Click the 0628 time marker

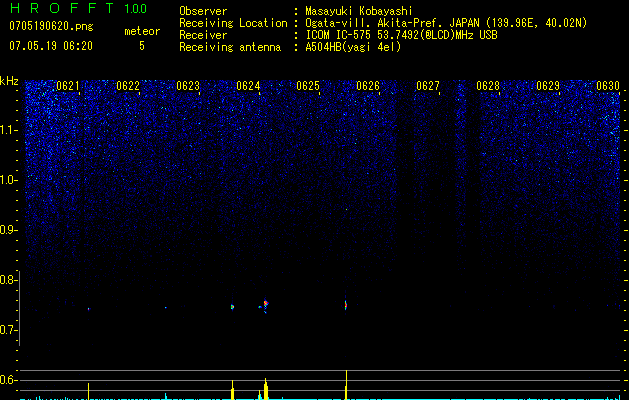pyautogui.click(x=488, y=86)
